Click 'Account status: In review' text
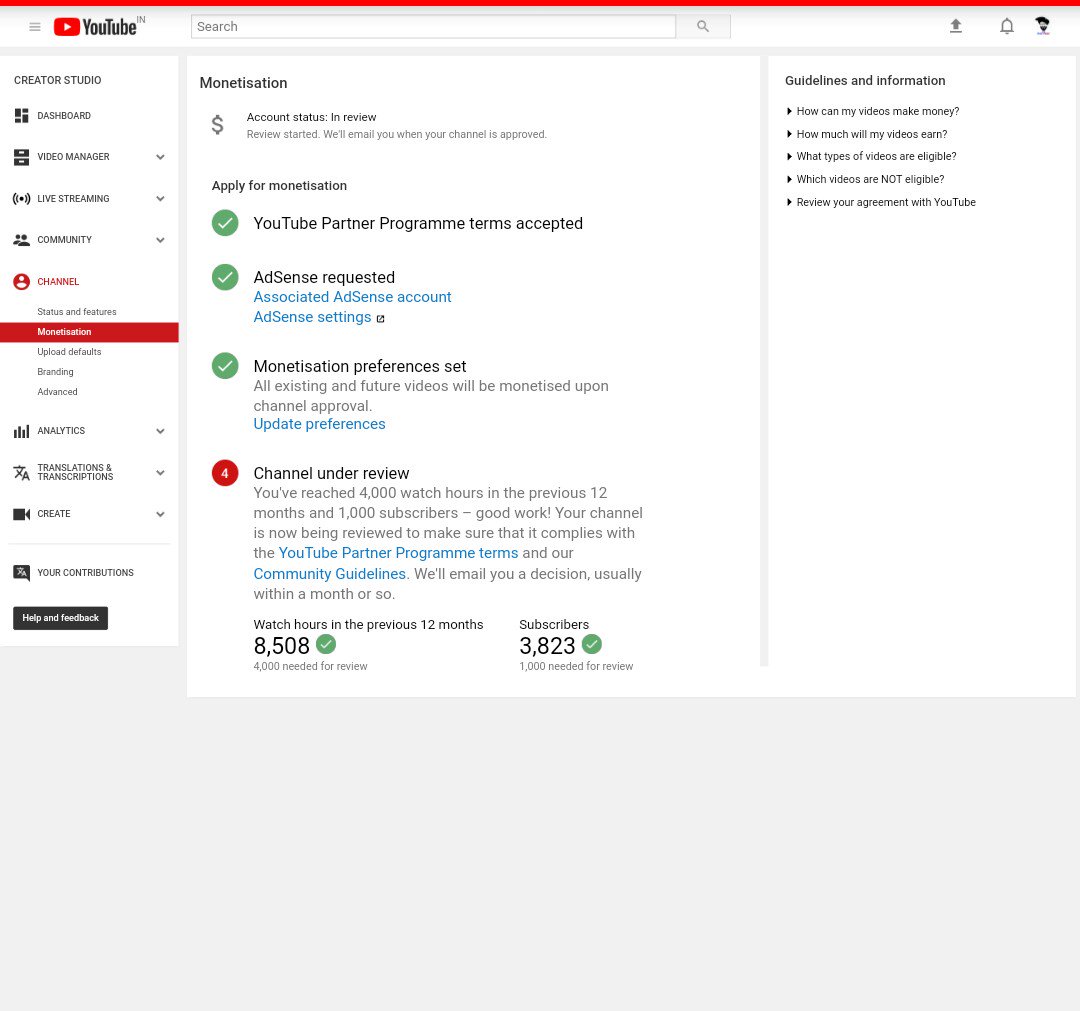This screenshot has width=1080, height=1011. [311, 117]
